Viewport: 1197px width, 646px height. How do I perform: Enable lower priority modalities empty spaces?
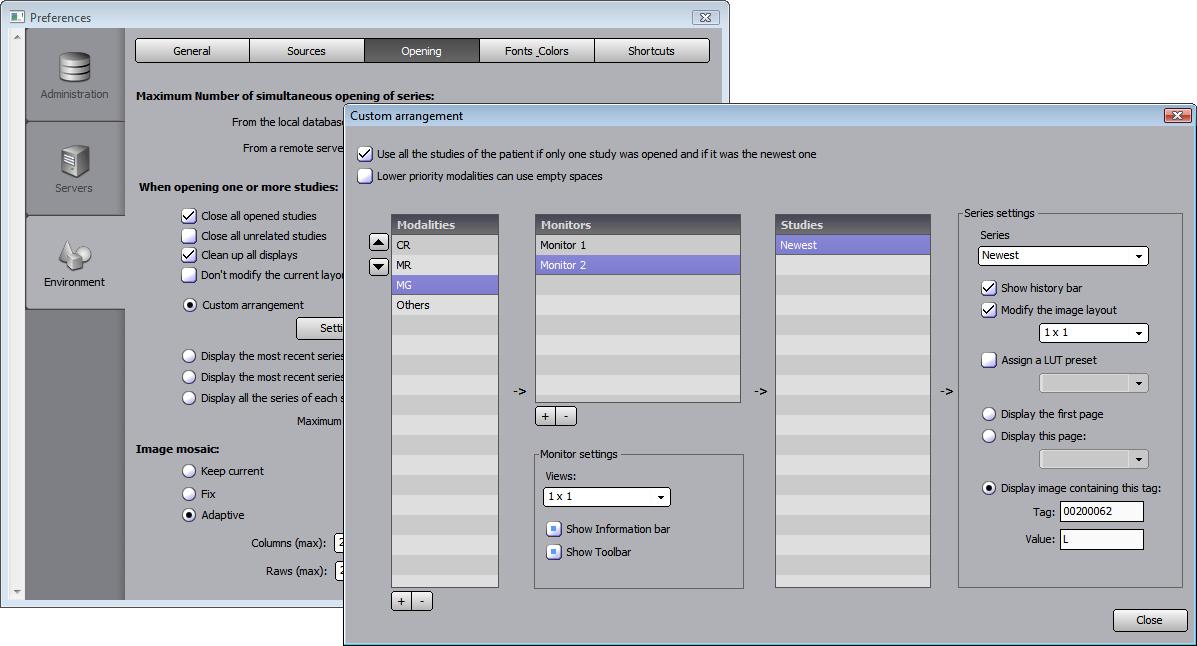pos(365,176)
